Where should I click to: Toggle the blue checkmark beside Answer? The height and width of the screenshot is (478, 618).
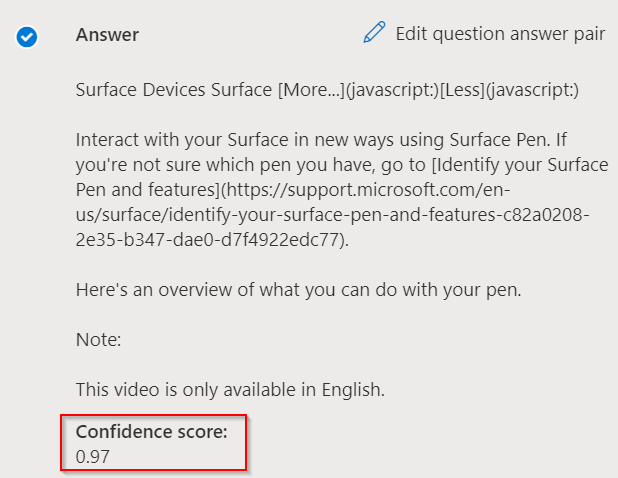point(27,37)
